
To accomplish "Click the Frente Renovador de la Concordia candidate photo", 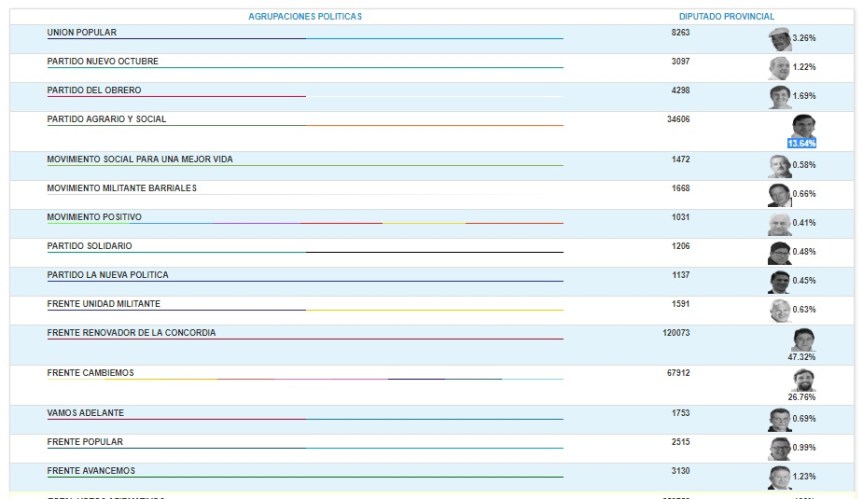I will pos(802,339).
